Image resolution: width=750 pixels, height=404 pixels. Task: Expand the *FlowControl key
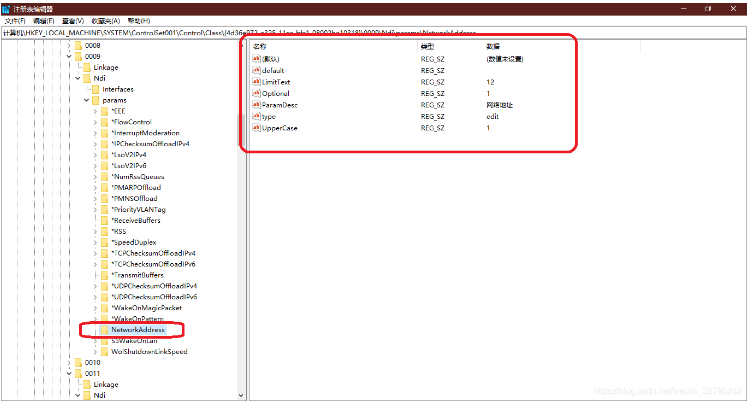(95, 122)
